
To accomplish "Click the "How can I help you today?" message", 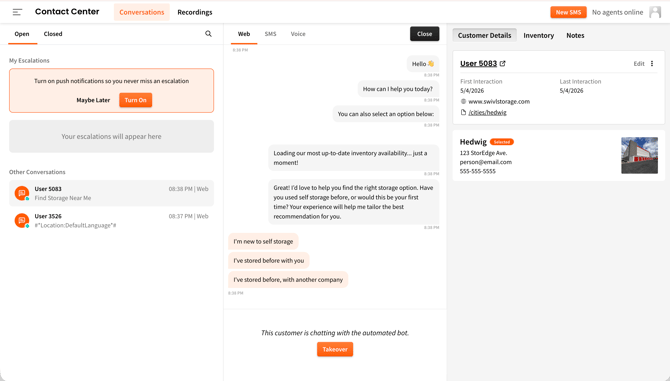I will point(398,89).
